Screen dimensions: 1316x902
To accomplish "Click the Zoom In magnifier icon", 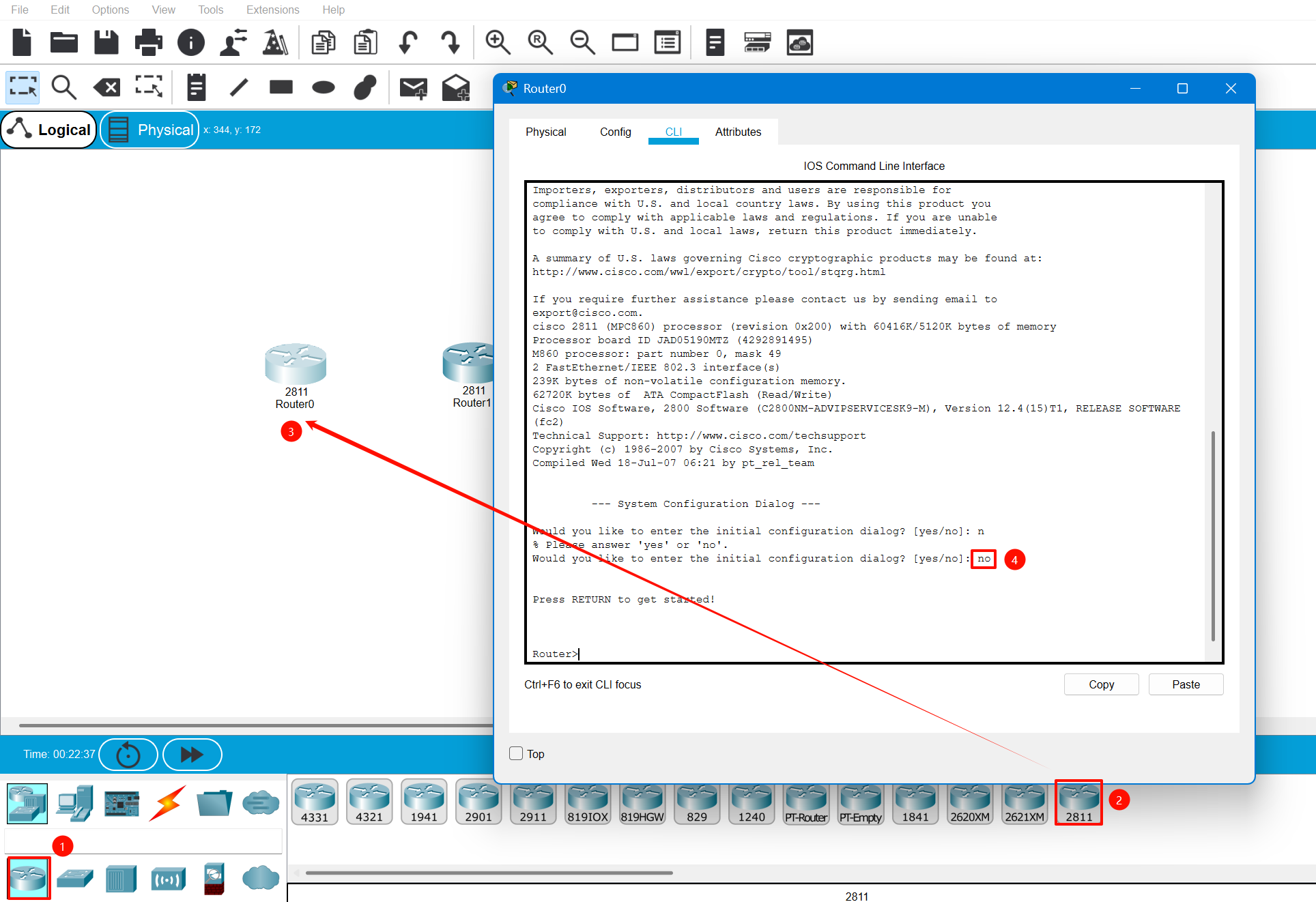I will click(x=498, y=42).
